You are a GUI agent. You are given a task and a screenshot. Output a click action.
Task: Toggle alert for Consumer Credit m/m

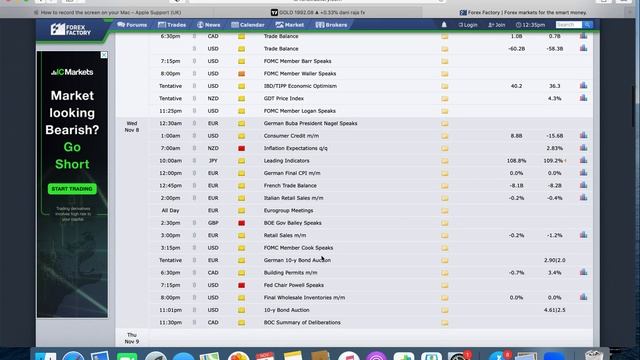(x=194, y=136)
